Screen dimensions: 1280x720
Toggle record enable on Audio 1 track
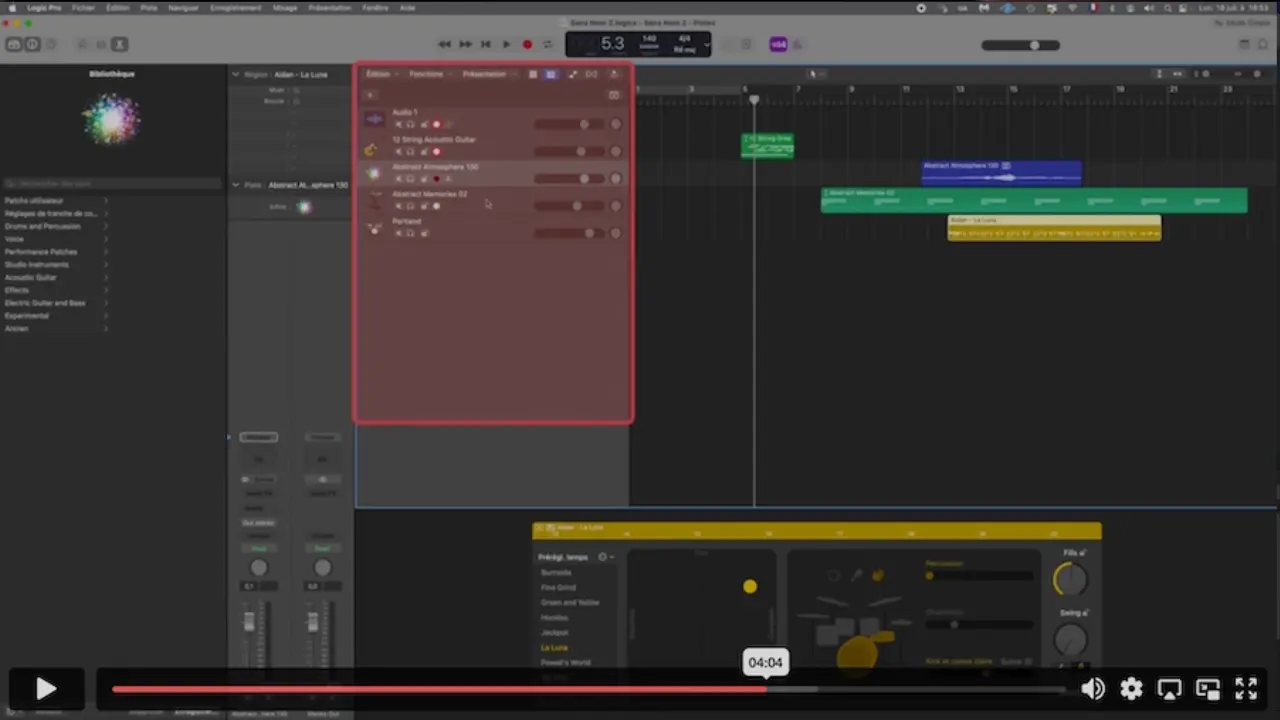[436, 125]
